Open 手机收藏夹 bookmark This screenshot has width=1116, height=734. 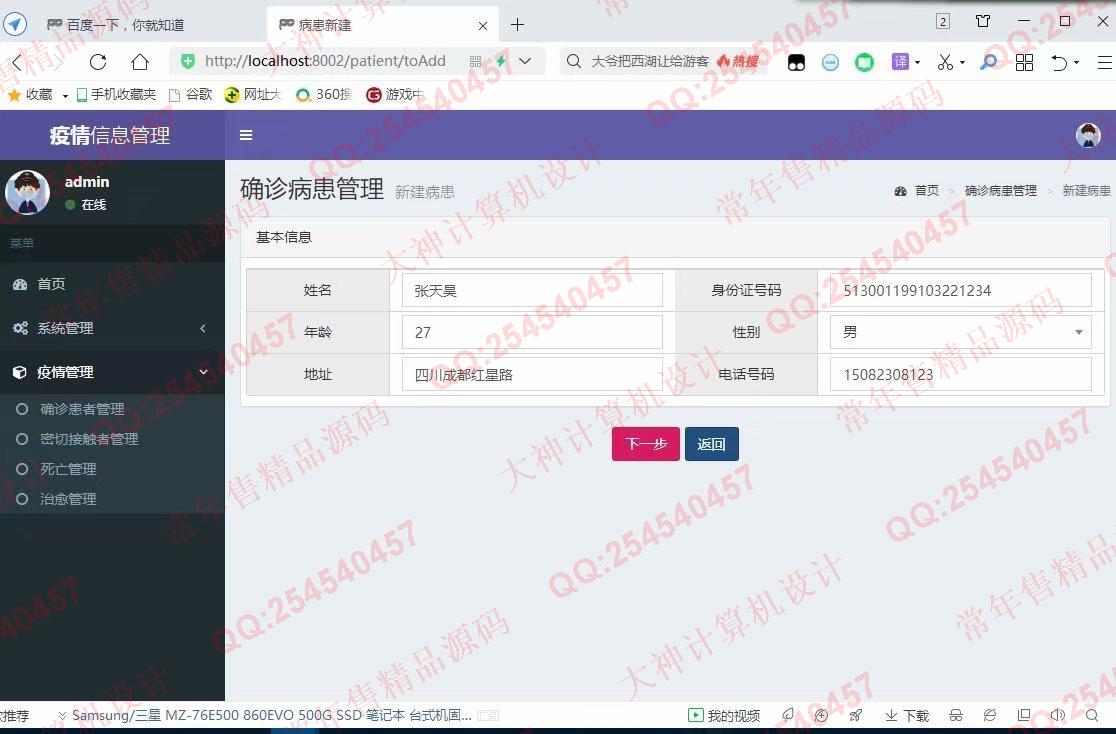(116, 94)
